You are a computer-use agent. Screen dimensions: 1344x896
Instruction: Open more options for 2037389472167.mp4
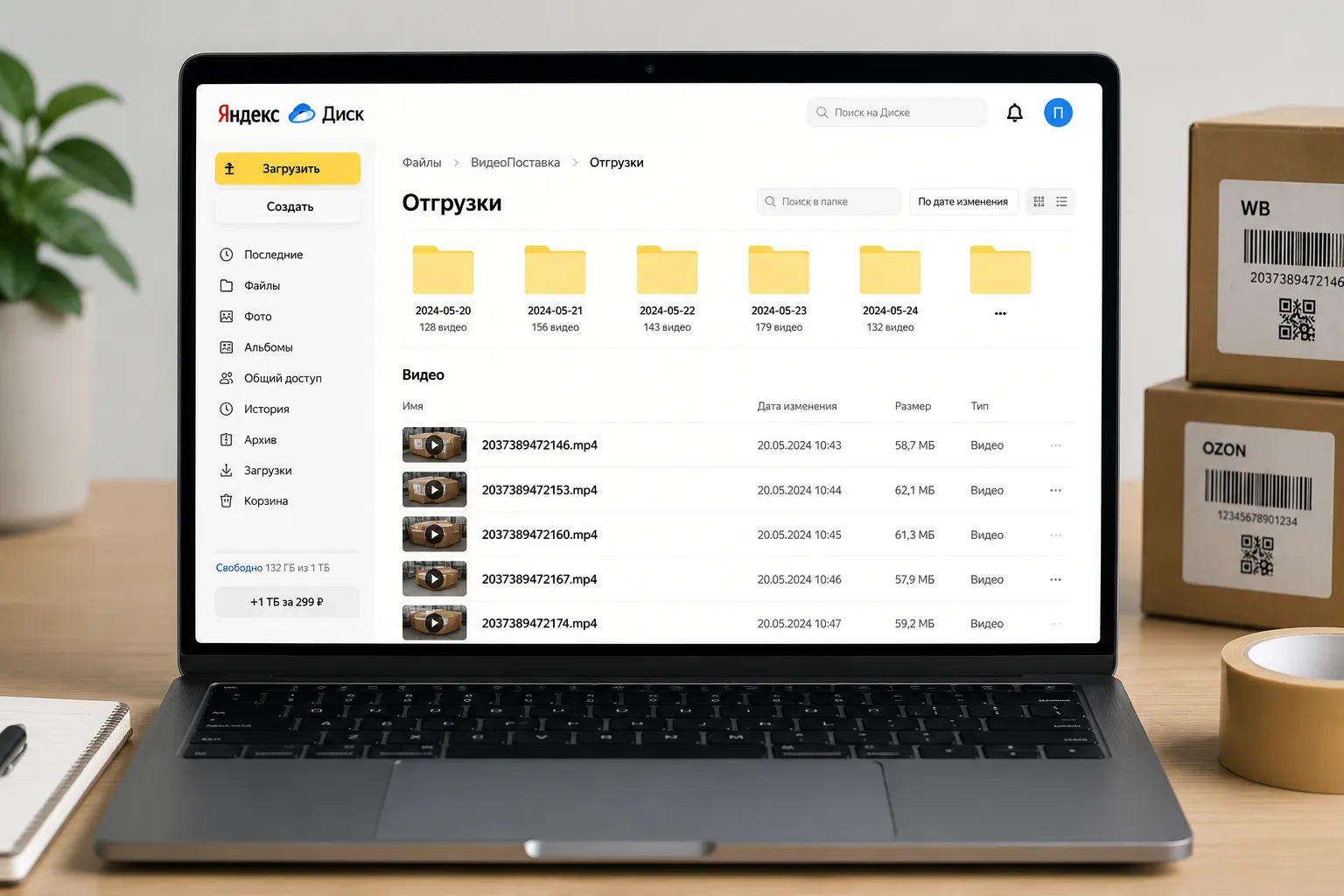pyautogui.click(x=1055, y=579)
